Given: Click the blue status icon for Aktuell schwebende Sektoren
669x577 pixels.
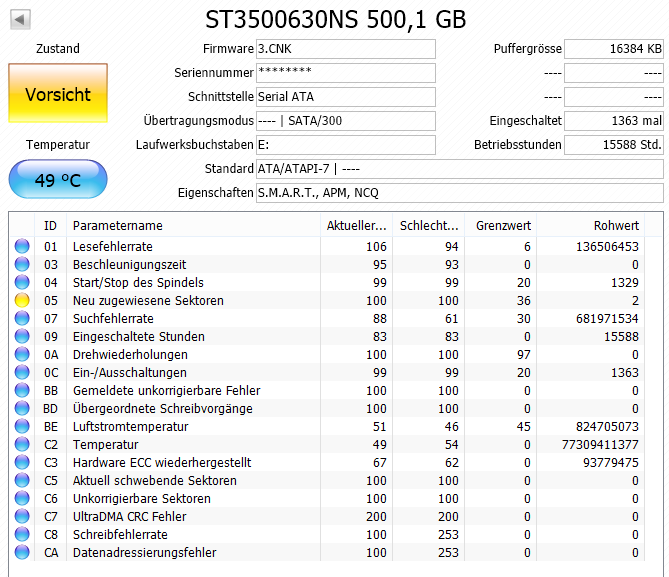Looking at the screenshot, I should pyautogui.click(x=22, y=480).
